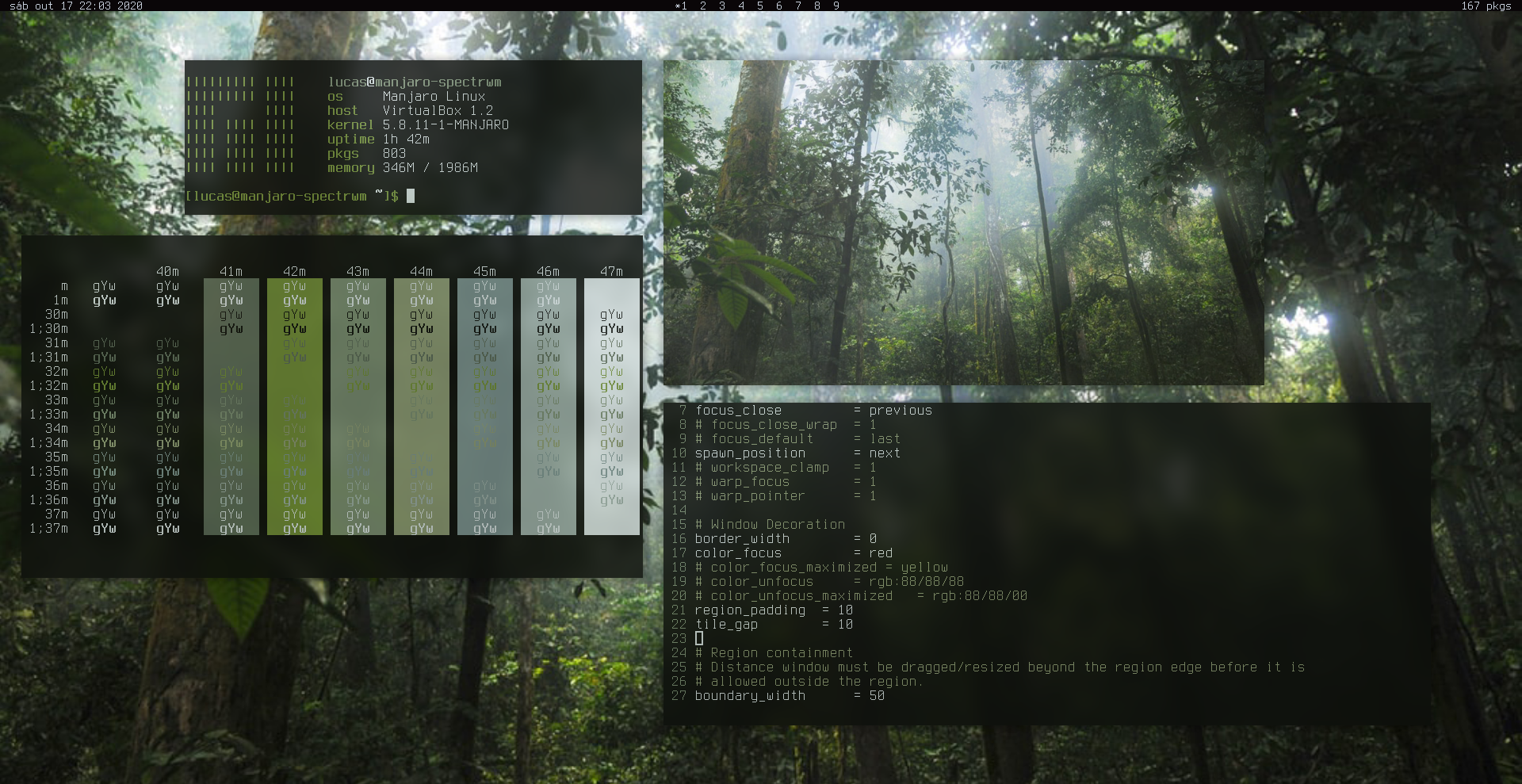The width and height of the screenshot is (1522, 784).
Task: Click the 41m gray color column
Action: point(231,407)
